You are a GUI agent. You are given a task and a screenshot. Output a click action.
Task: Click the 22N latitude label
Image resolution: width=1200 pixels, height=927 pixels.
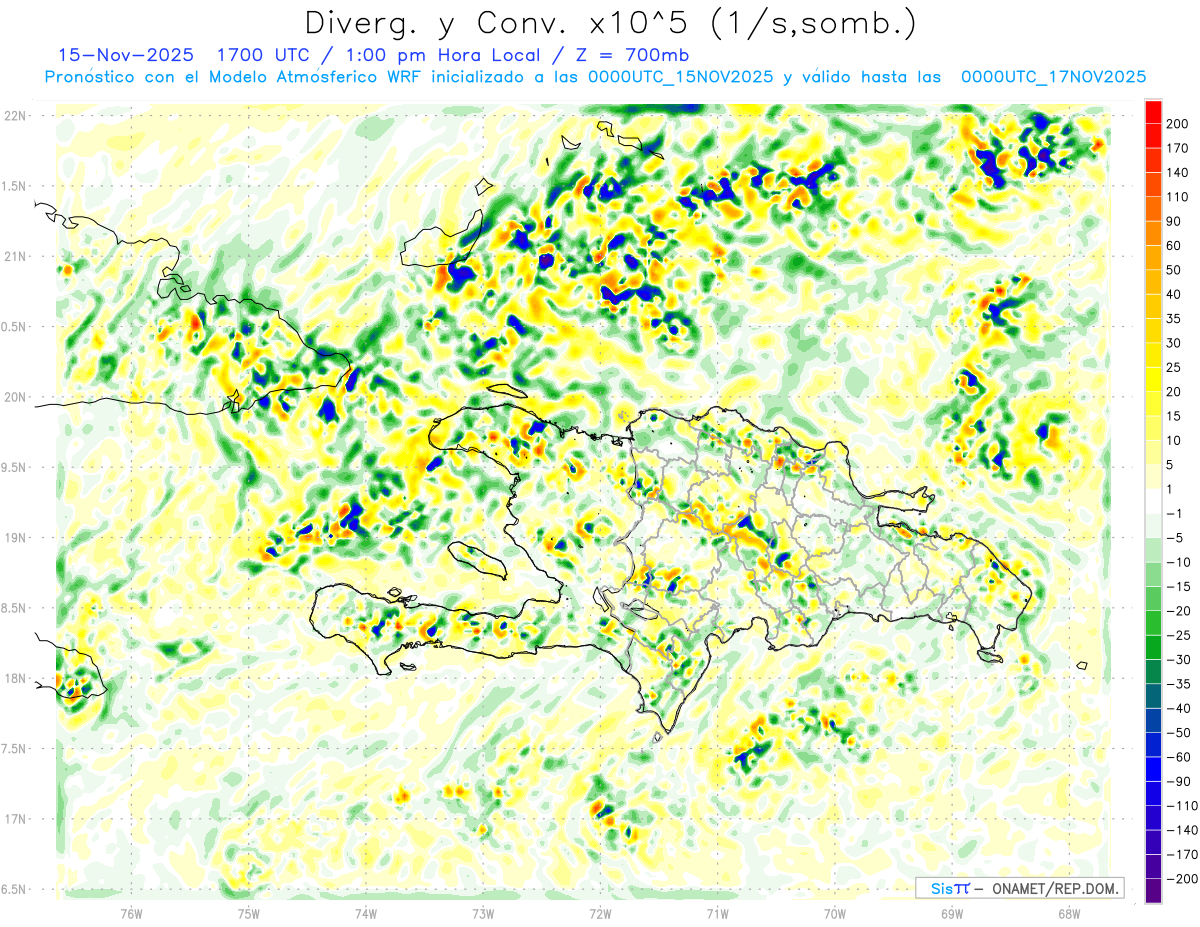[x=16, y=116]
